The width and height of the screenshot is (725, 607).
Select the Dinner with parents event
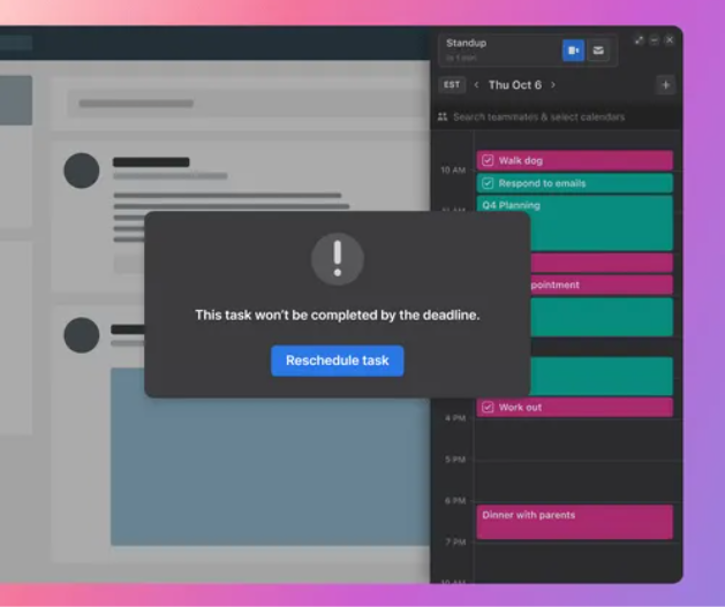[574, 521]
